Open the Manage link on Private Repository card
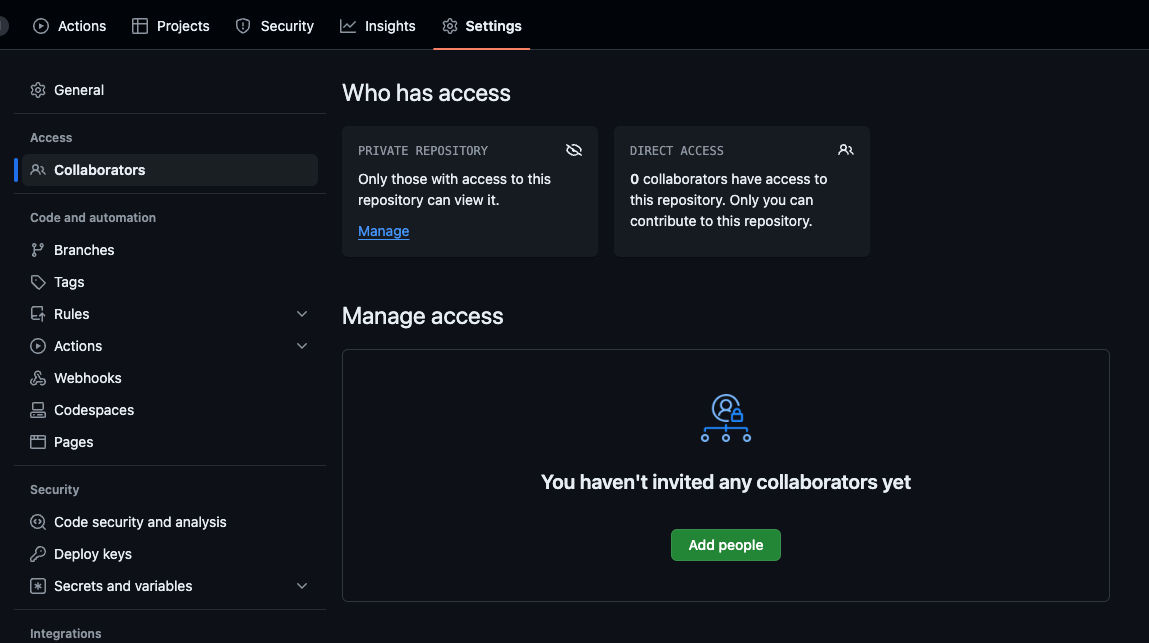 click(x=383, y=231)
